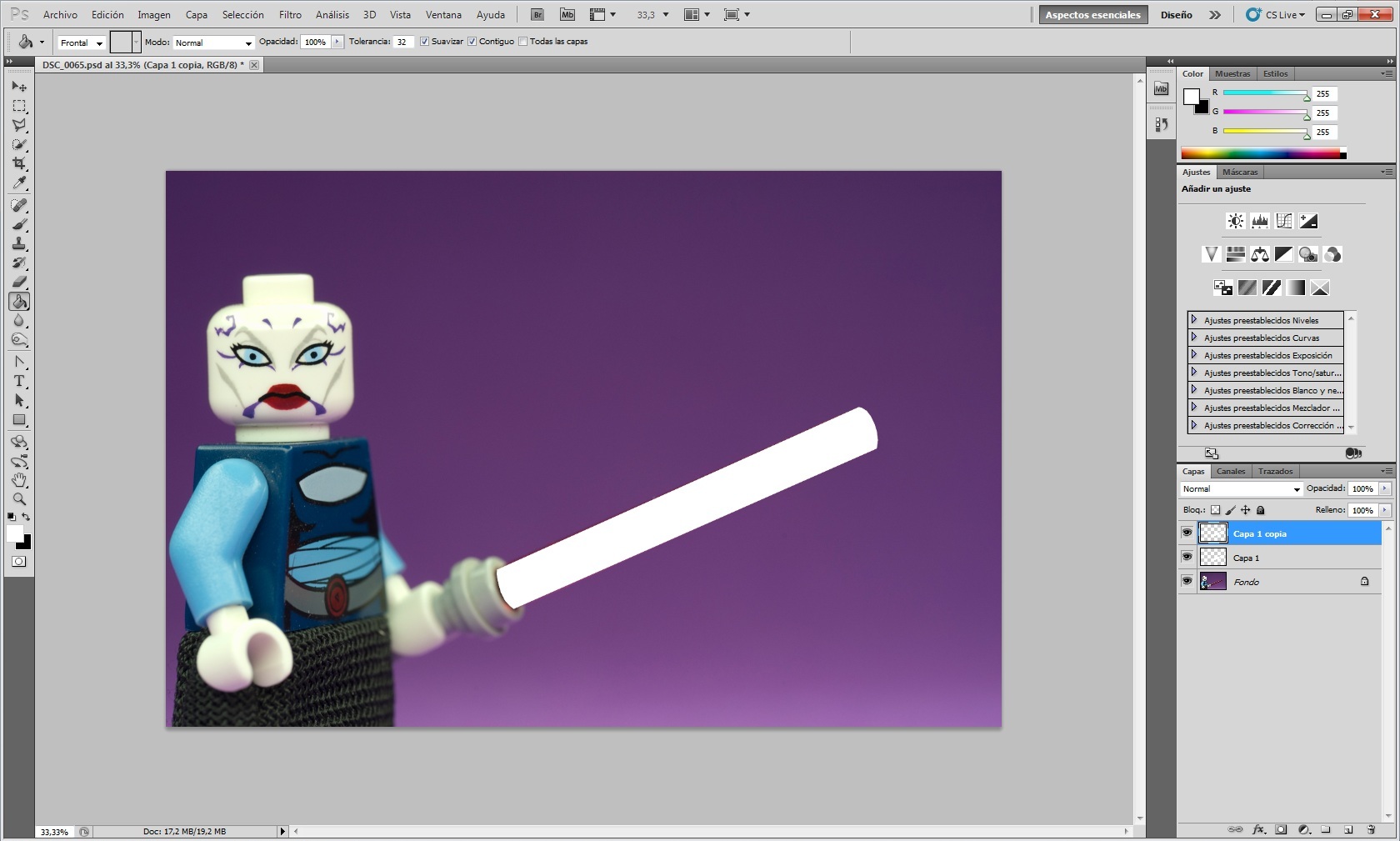This screenshot has height=841, width=1400.
Task: Uncheck the Suavizar checkbox
Action: click(x=425, y=42)
